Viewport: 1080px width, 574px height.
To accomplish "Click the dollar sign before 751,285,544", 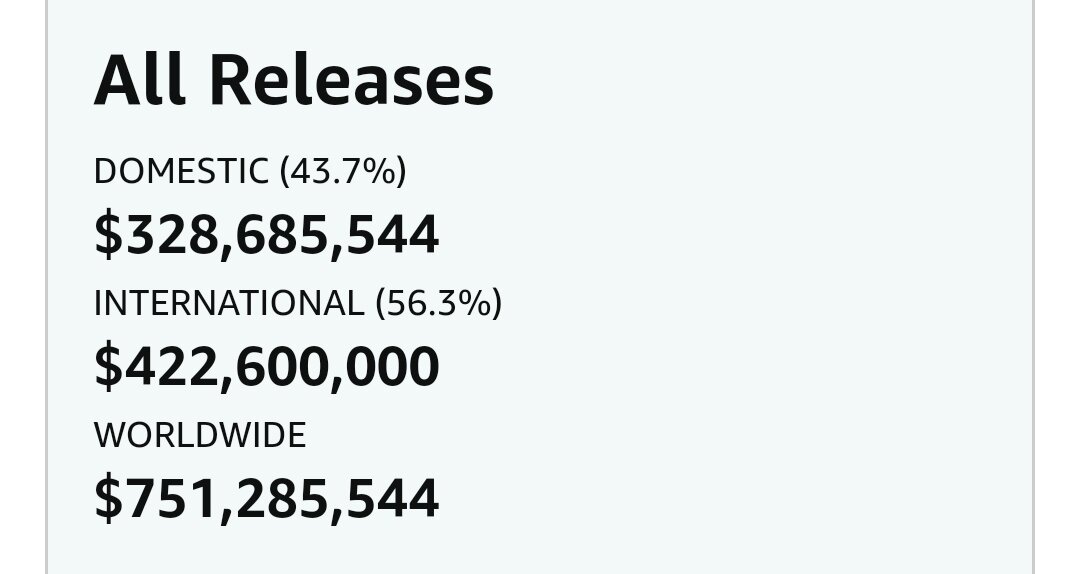I will [x=108, y=498].
